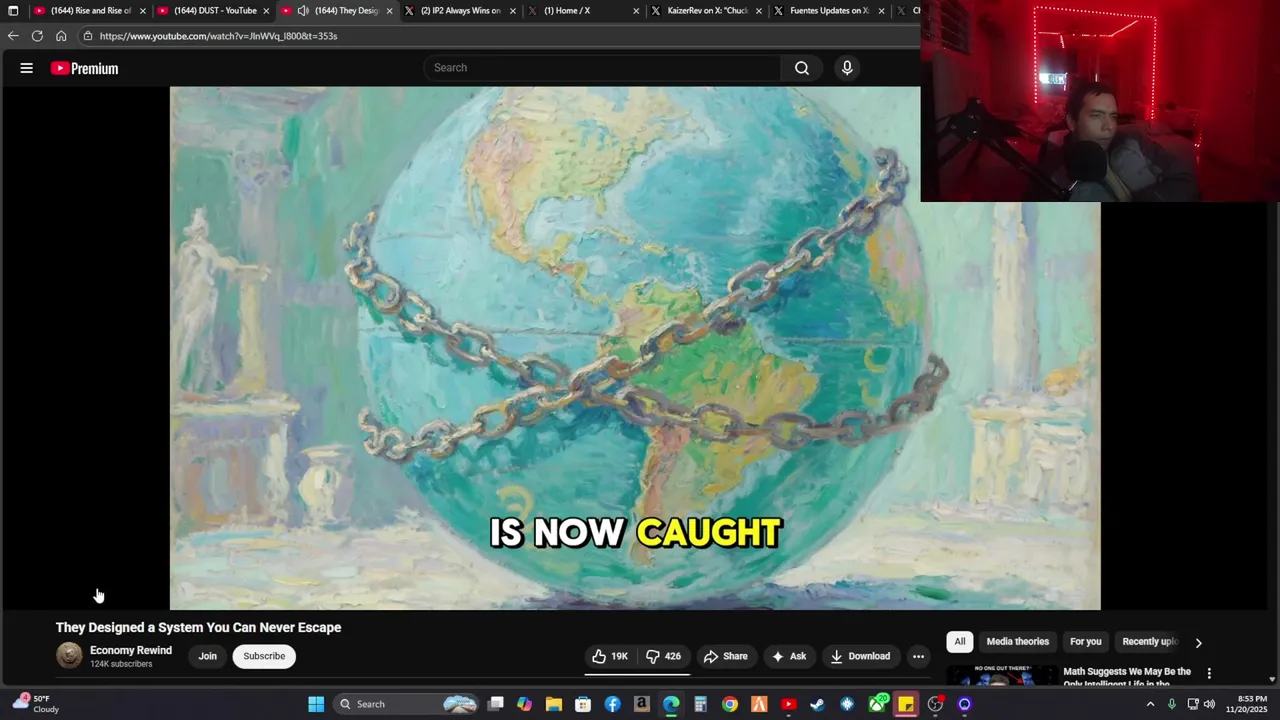The width and height of the screenshot is (1280, 720).
Task: Open Sticky Notes from taskbar
Action: 906,704
